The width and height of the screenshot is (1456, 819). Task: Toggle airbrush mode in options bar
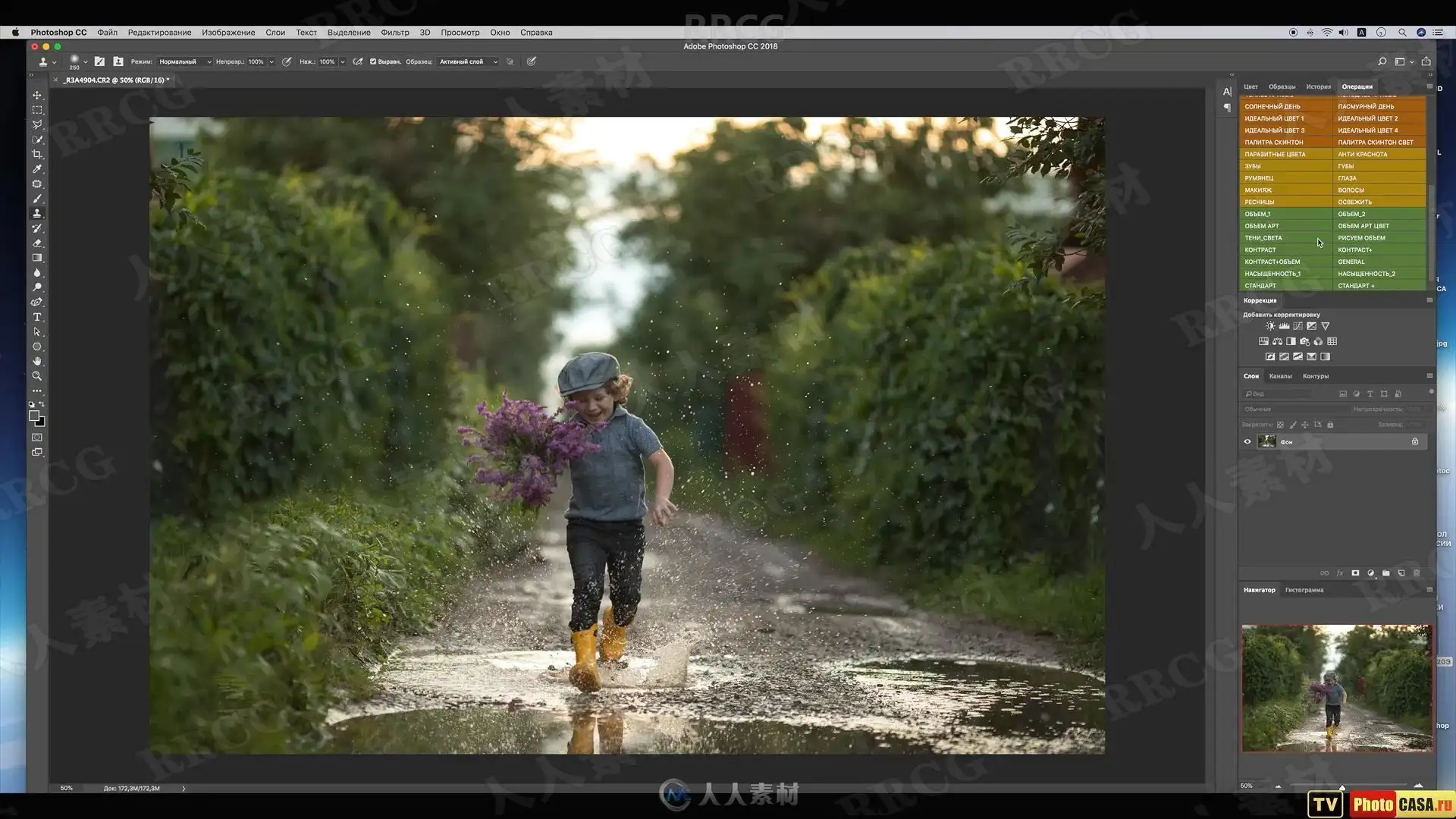358,61
